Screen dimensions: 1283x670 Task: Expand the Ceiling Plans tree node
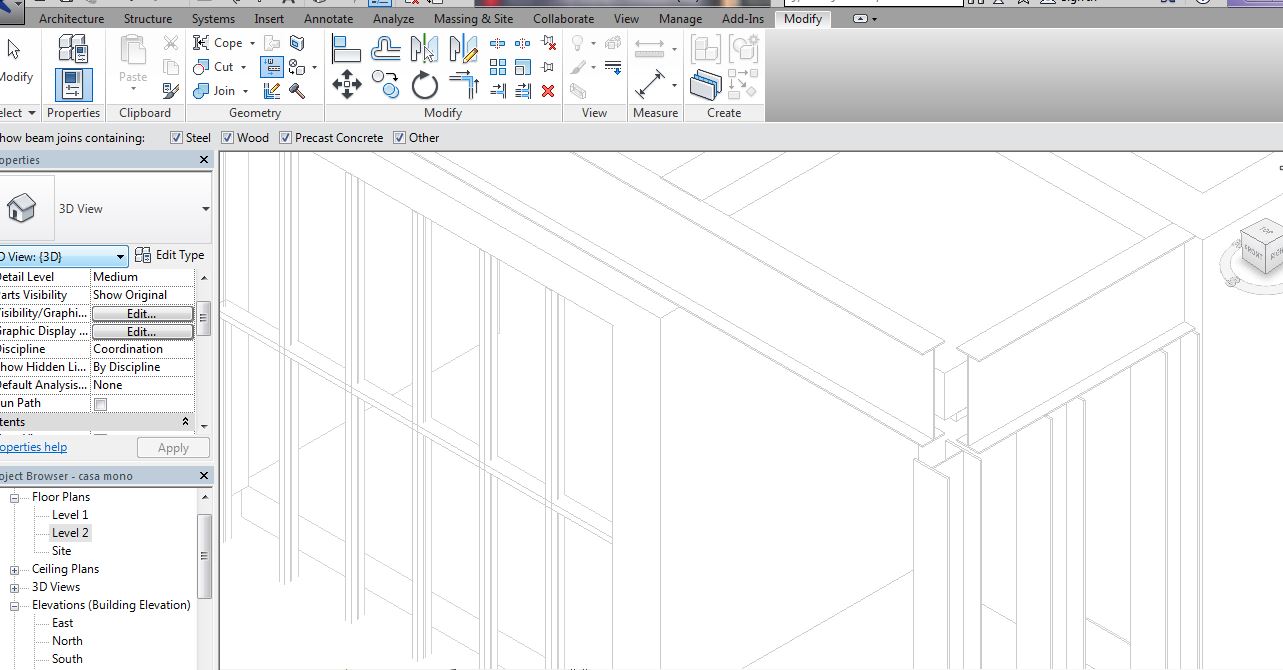15,569
